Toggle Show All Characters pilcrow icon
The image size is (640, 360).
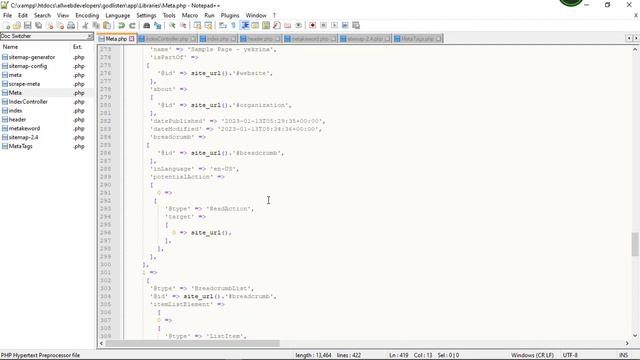click(x=233, y=25)
